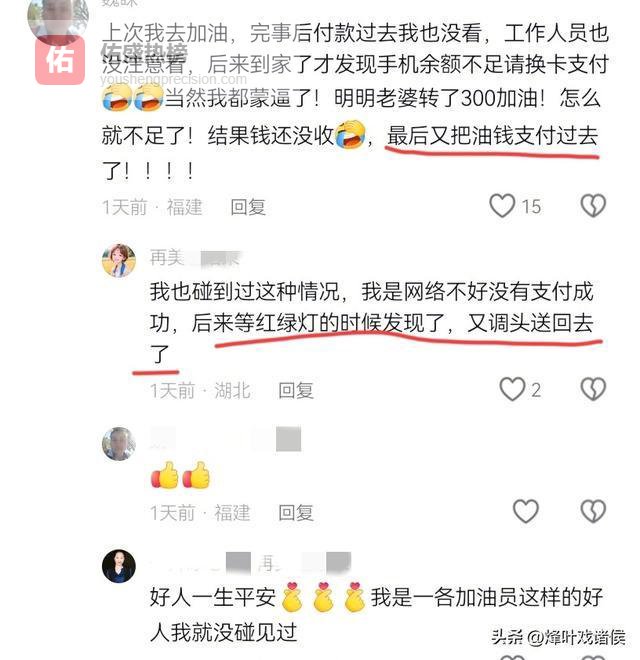The height and width of the screenshot is (660, 640).
Task: Like the Fujian gas payment comment with 15 likes
Action: pos(502,206)
